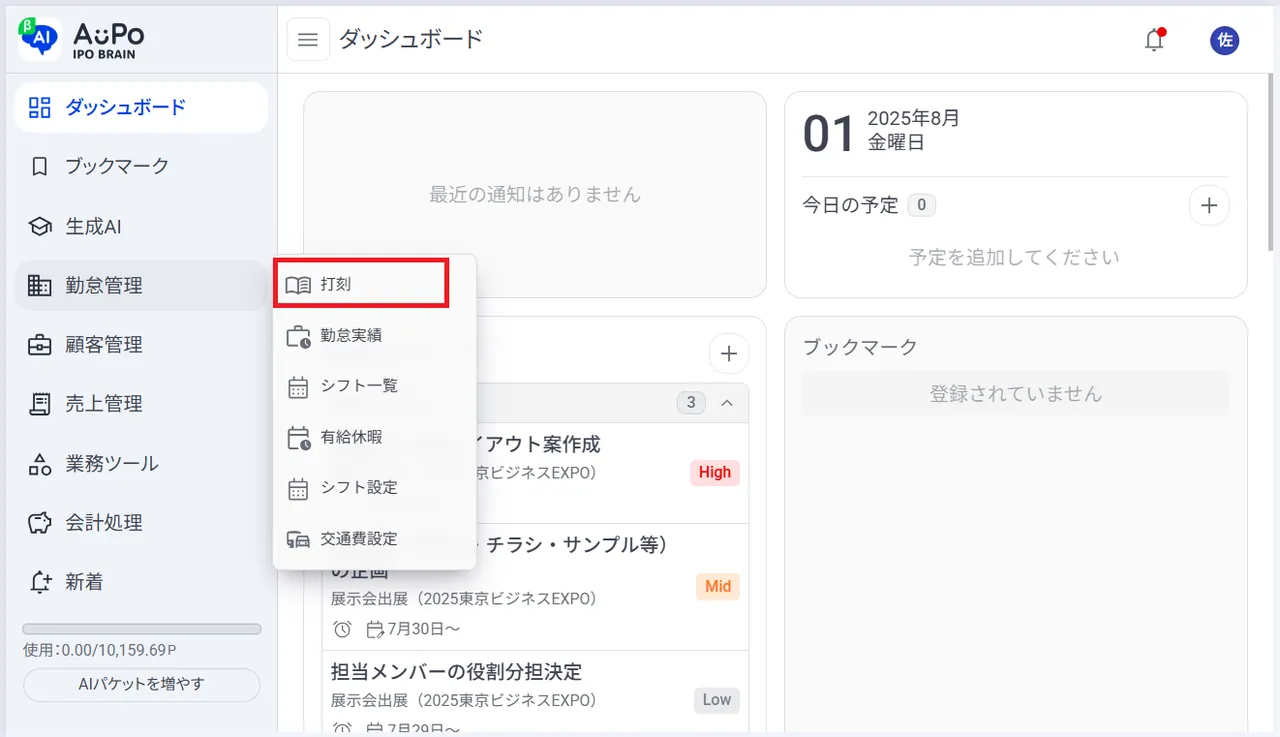Image resolution: width=1280 pixels, height=737 pixels.
Task: Click the 予定を追加してください text
Action: coord(1014,257)
